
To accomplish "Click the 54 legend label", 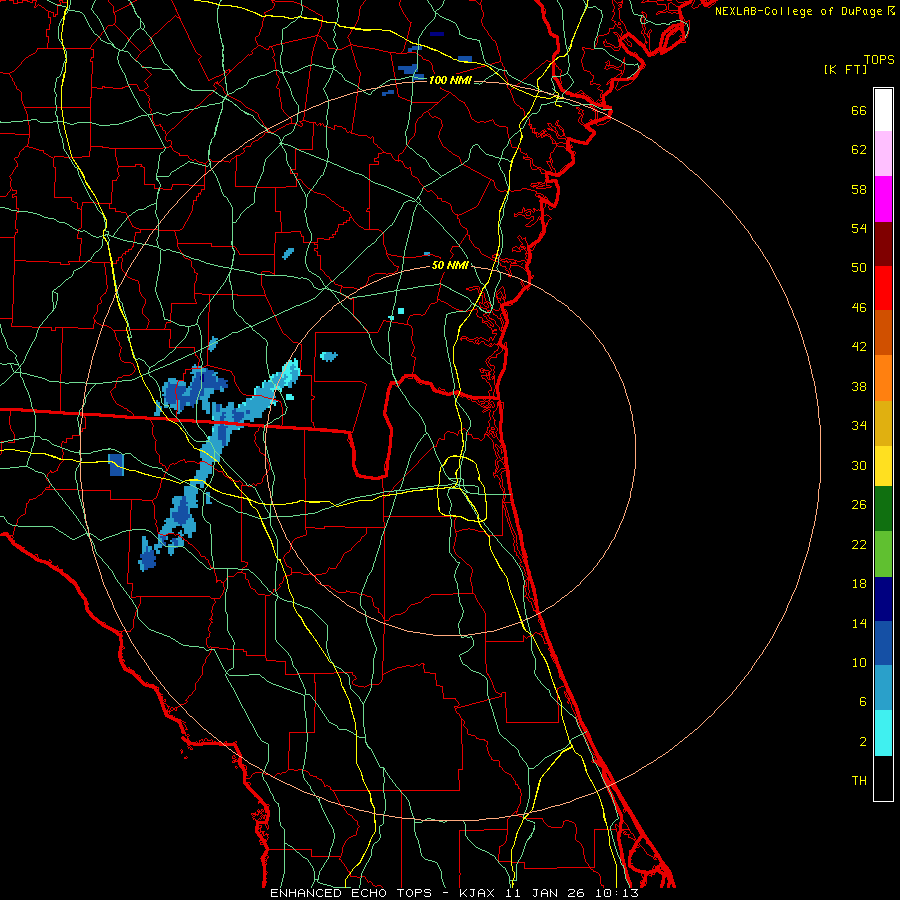I will click(x=859, y=228).
